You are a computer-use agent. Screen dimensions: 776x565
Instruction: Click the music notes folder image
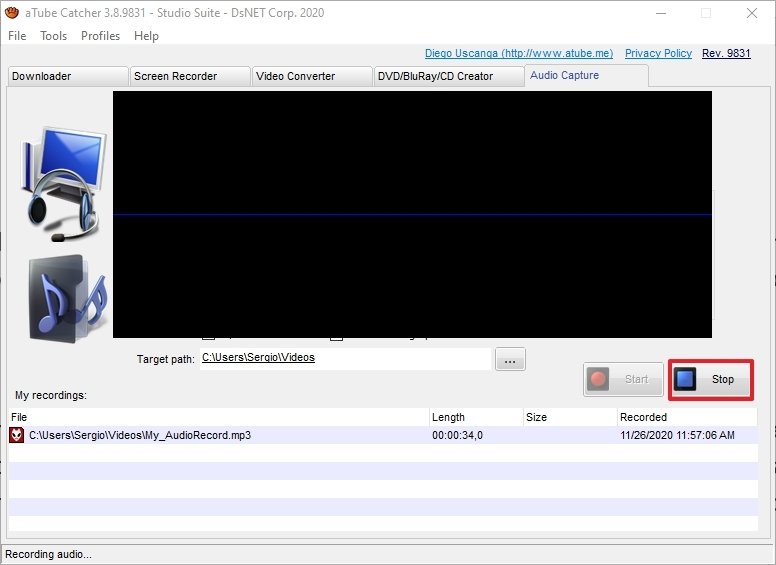tap(67, 299)
